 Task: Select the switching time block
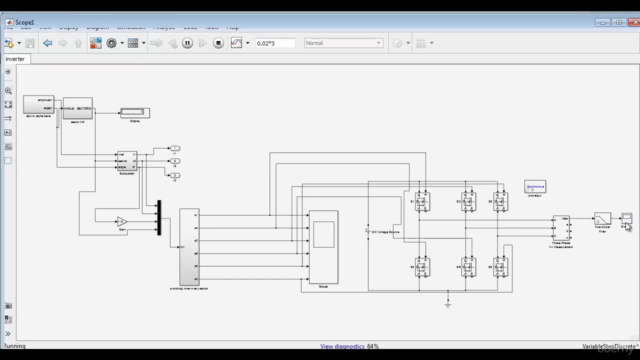point(189,247)
